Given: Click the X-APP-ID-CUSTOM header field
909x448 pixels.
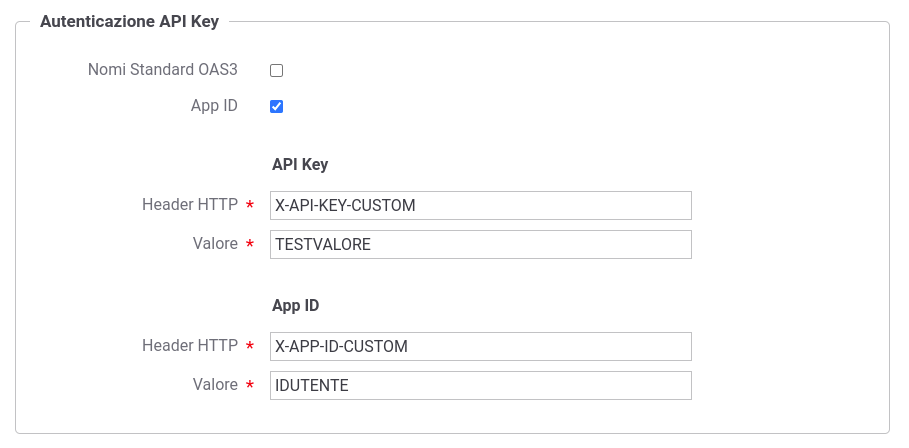Looking at the screenshot, I should tap(481, 347).
